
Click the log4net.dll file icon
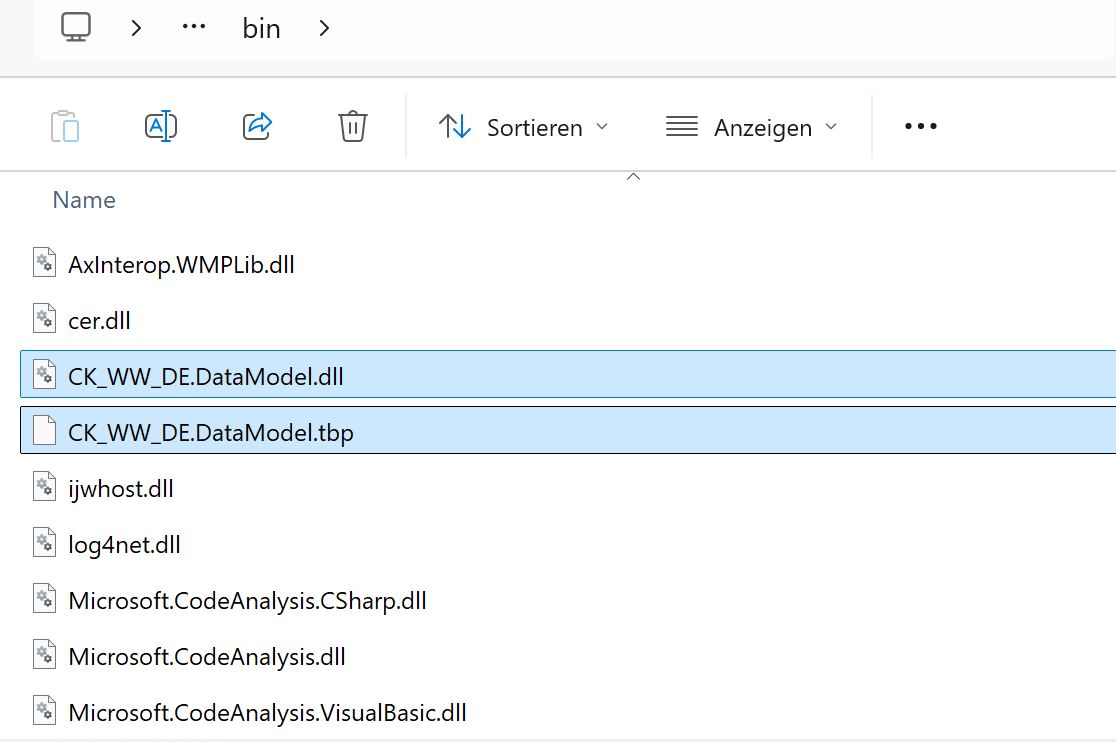point(44,544)
